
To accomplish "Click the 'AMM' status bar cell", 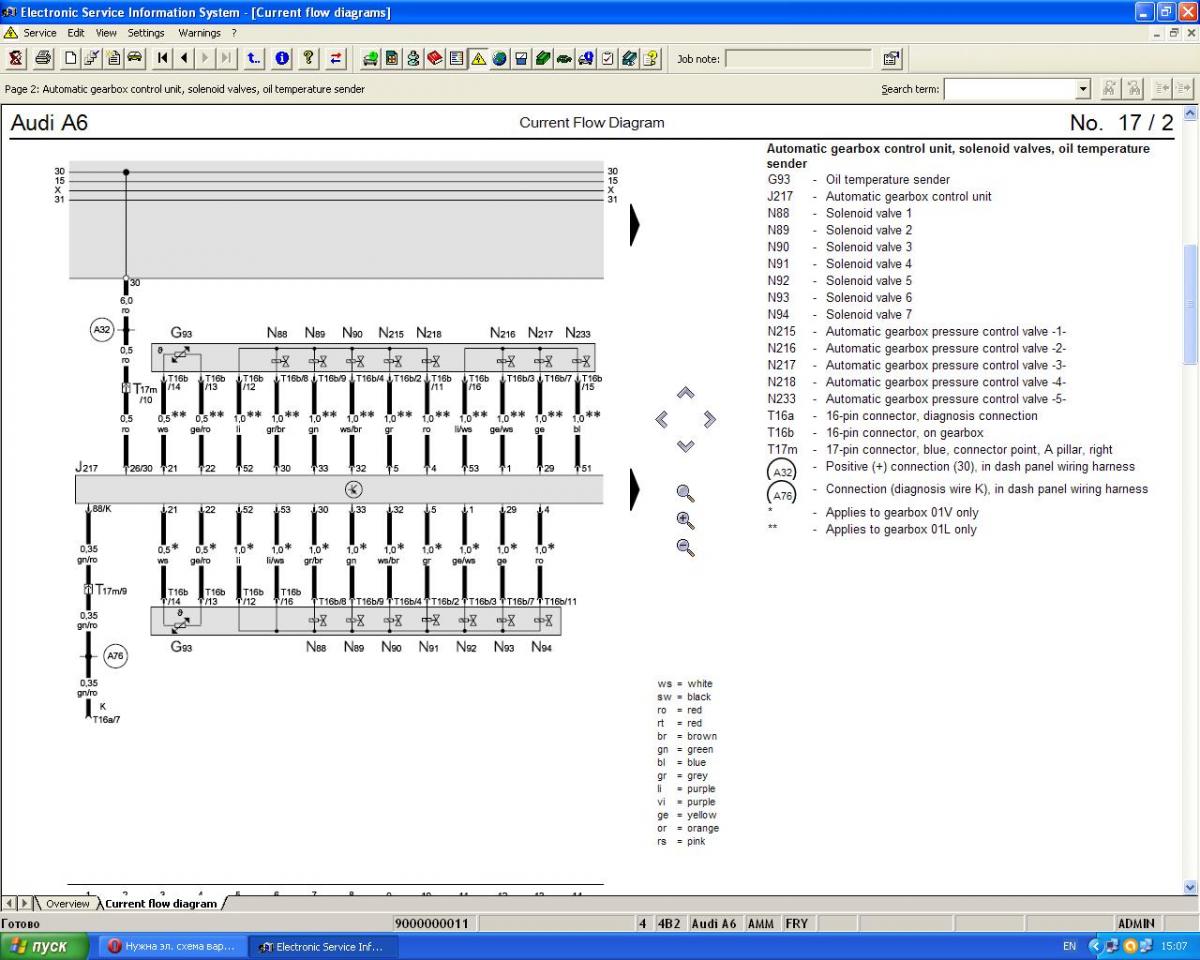I will click(x=761, y=923).
